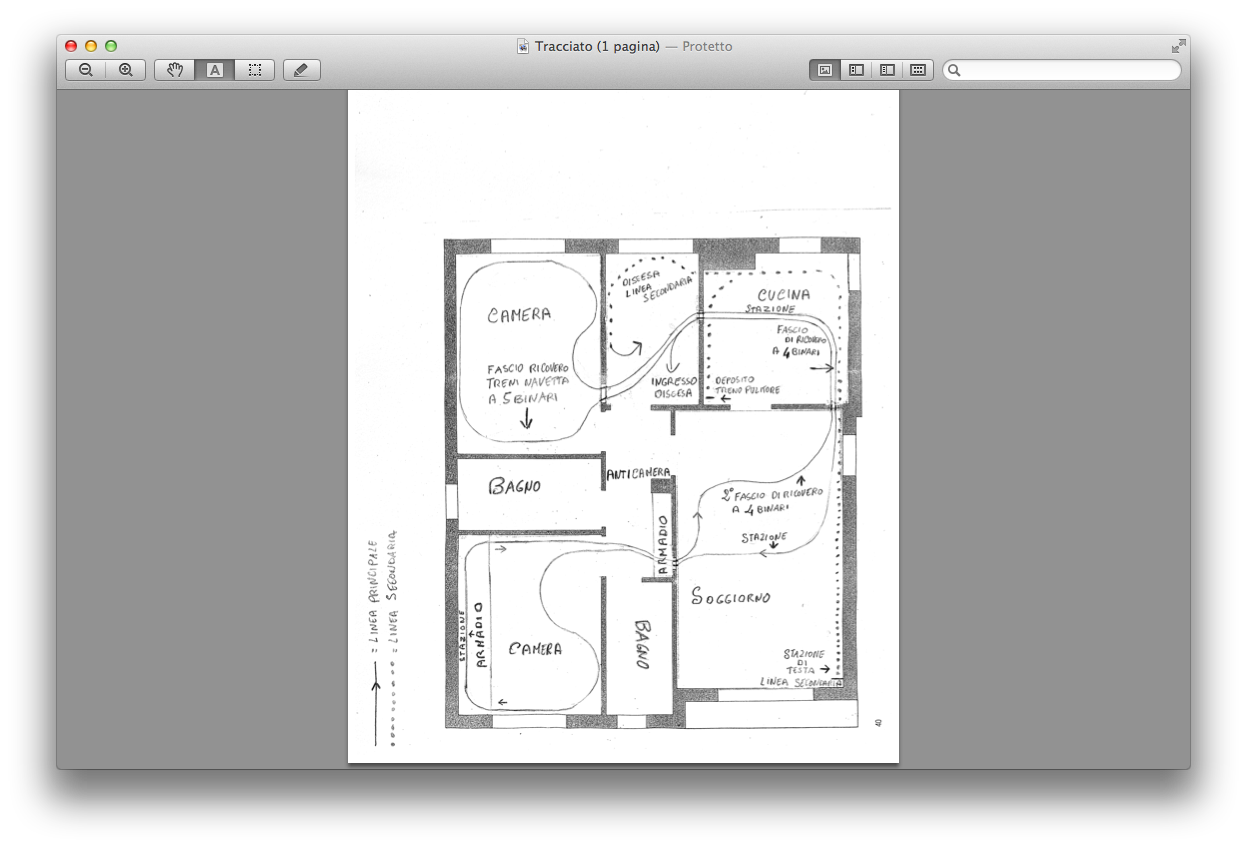Select the hand move tool
This screenshot has width=1247, height=848.
(x=175, y=70)
